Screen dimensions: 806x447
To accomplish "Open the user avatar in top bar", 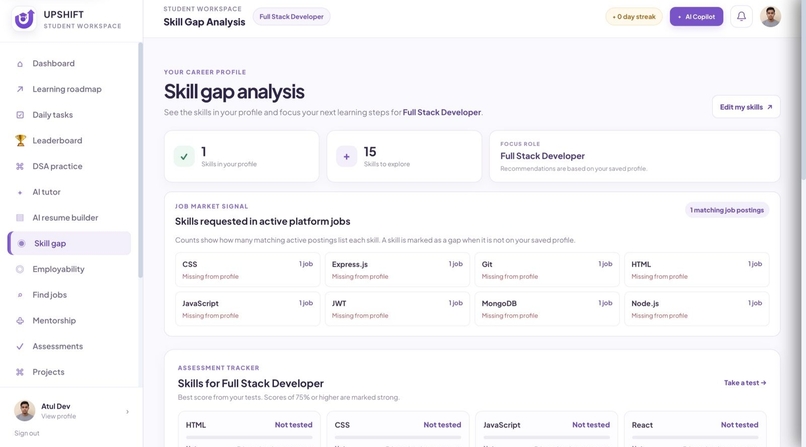I will [x=771, y=17].
